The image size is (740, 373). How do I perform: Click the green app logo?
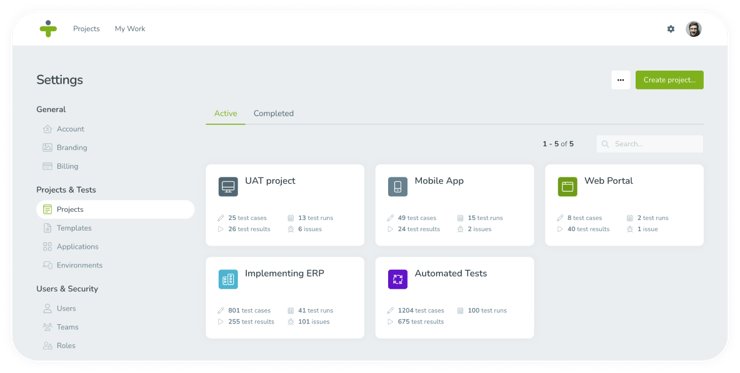[48, 28]
